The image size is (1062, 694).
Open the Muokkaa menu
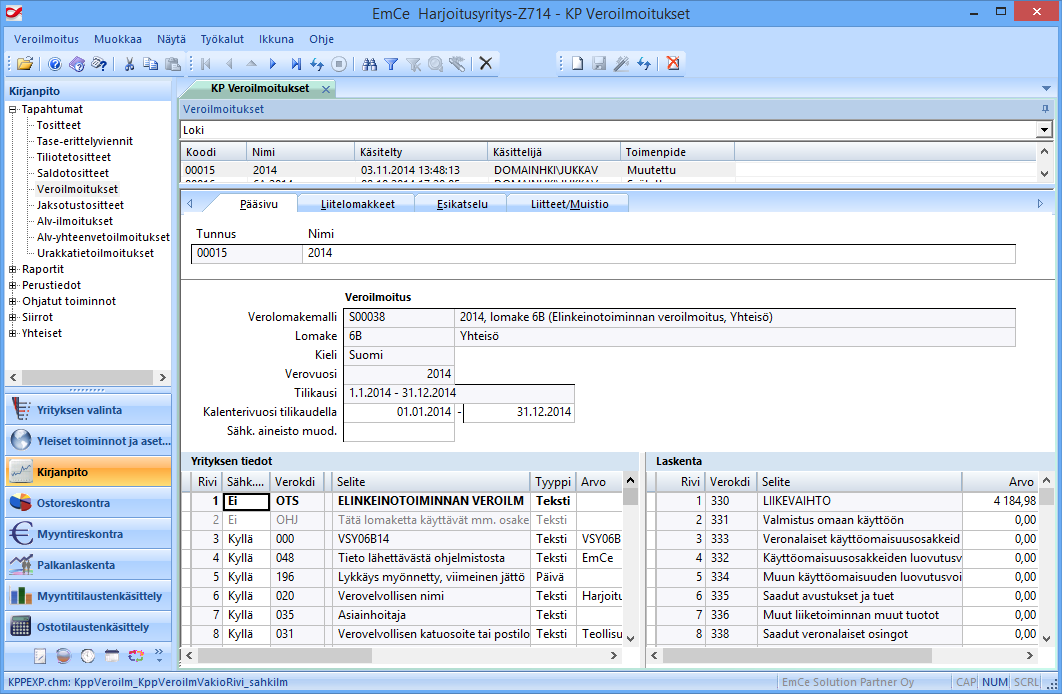(x=118, y=39)
